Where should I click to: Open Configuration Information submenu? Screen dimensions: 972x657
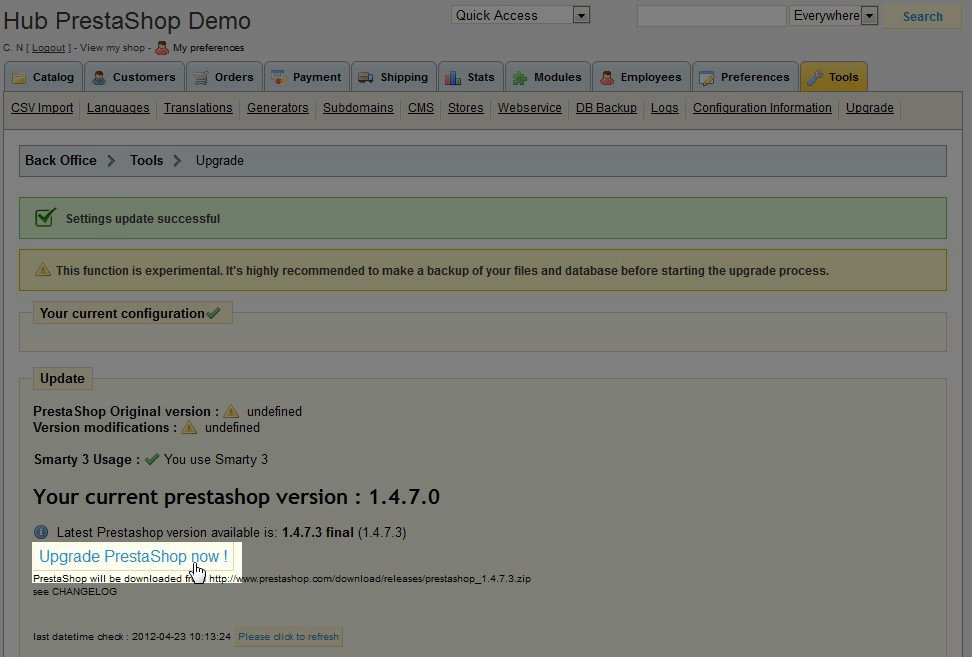(x=762, y=108)
